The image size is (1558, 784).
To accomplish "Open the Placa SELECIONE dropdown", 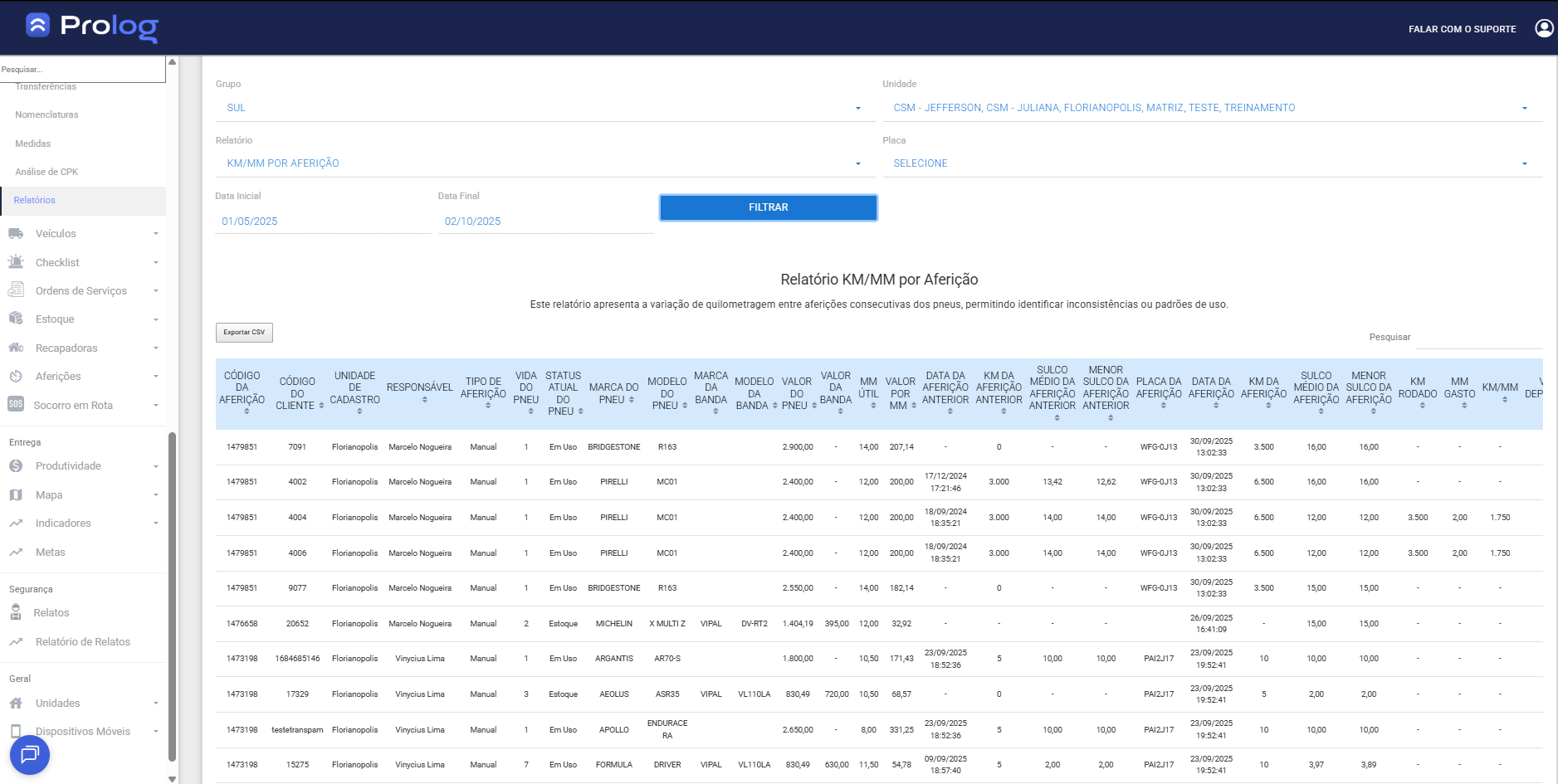I will [1211, 163].
